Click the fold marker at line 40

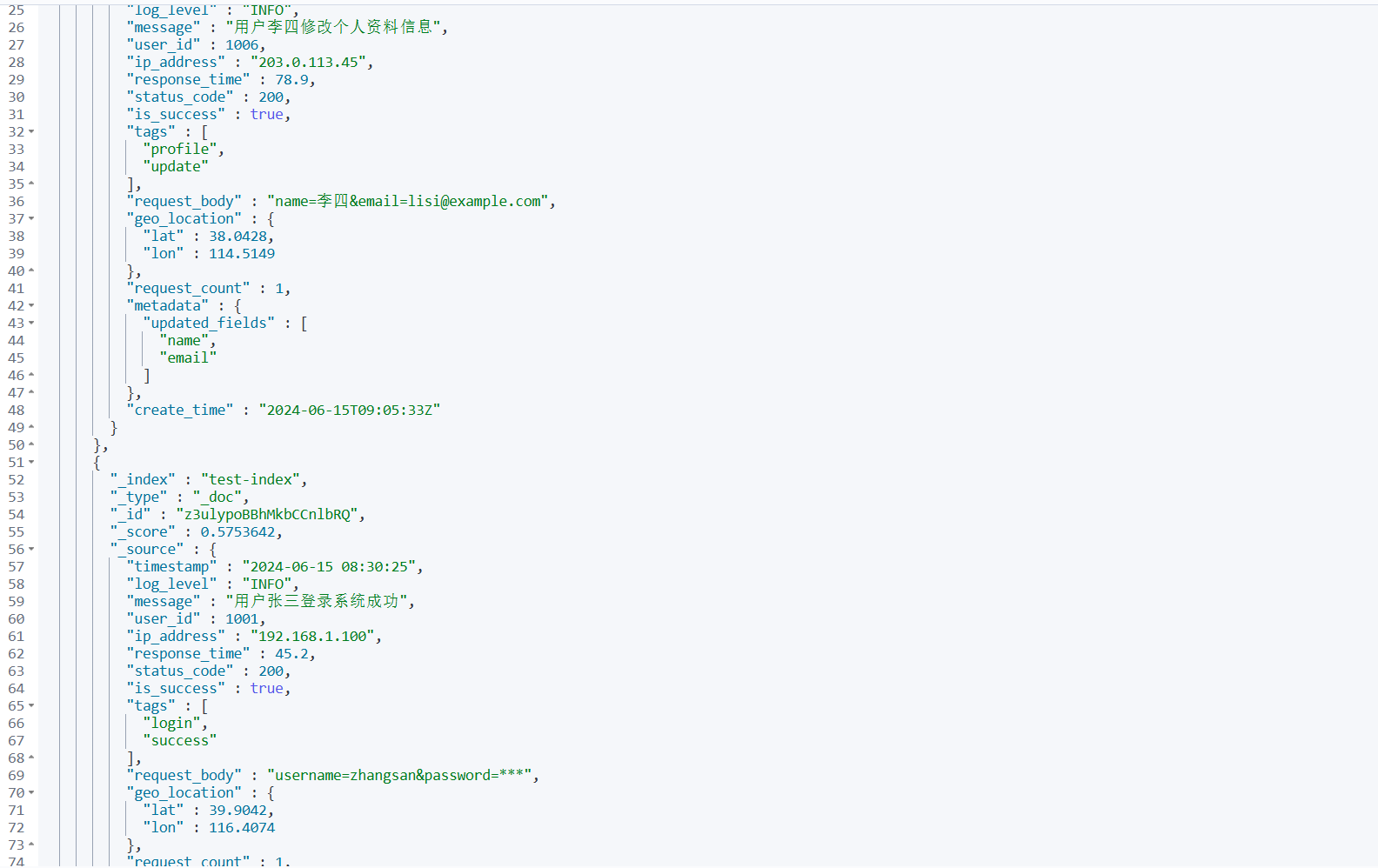[31, 270]
